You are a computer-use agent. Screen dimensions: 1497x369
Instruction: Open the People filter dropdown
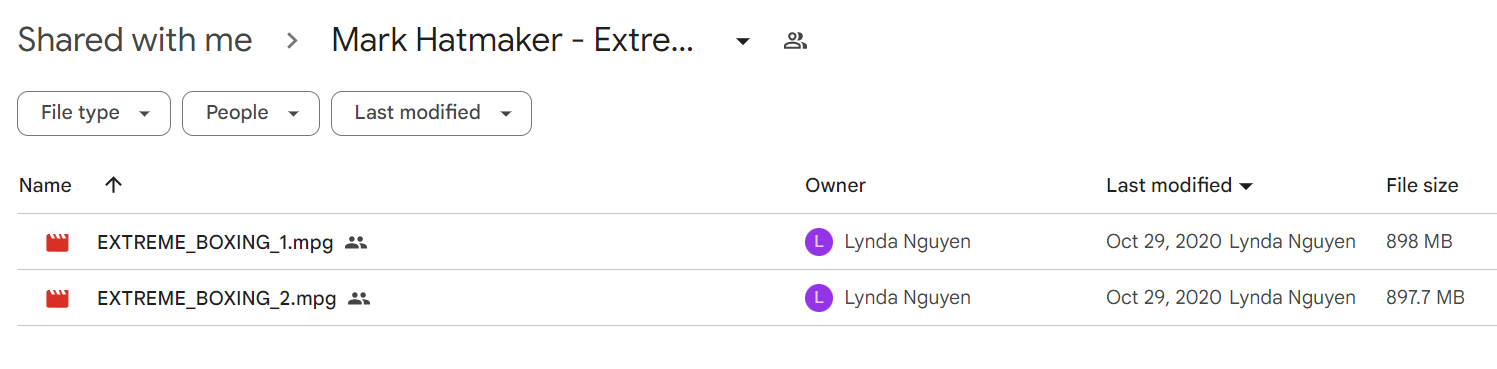click(251, 113)
